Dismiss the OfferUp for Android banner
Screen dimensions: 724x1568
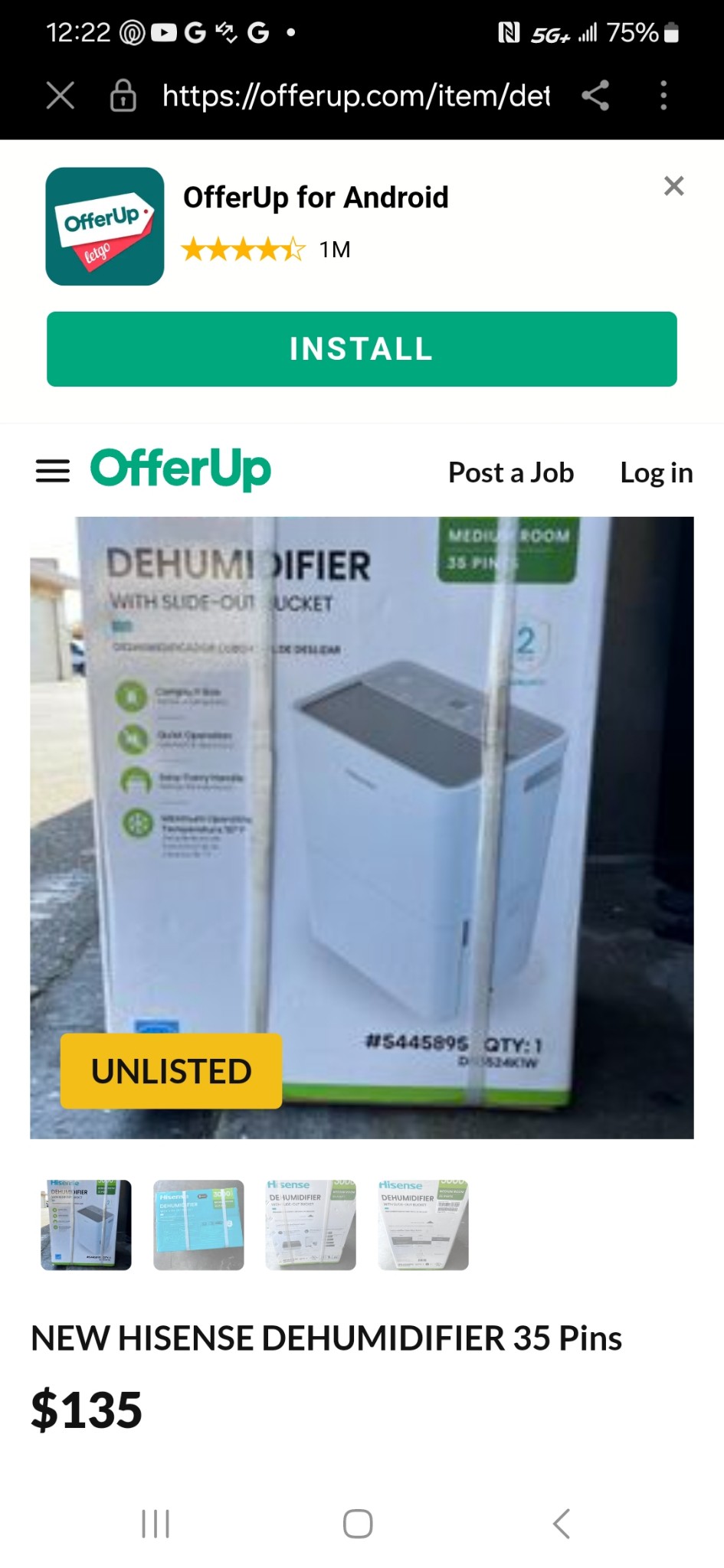click(673, 186)
